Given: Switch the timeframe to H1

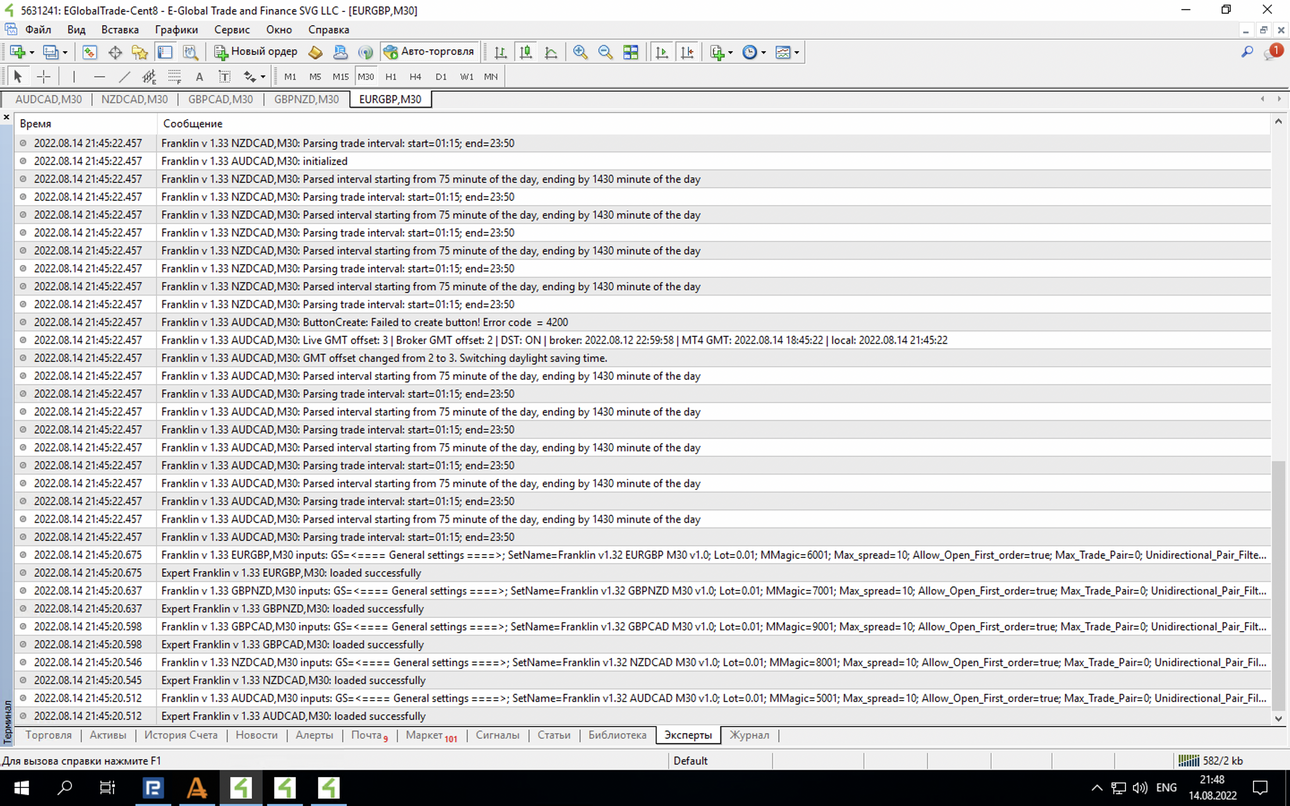Looking at the screenshot, I should click(391, 76).
